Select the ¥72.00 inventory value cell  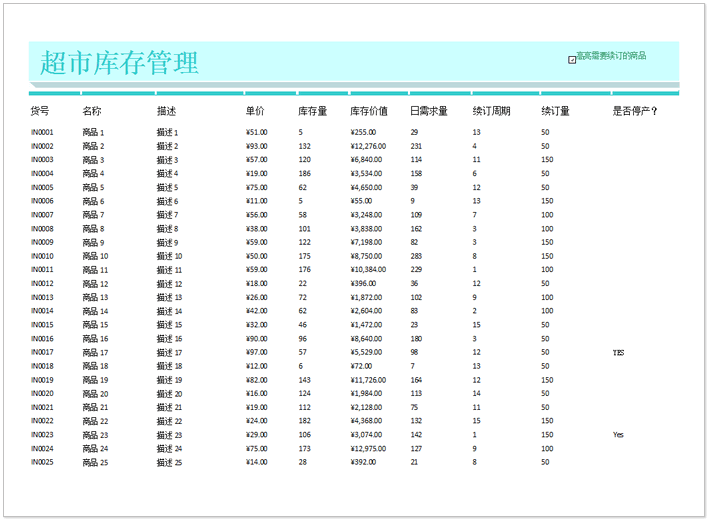[x=361, y=366]
